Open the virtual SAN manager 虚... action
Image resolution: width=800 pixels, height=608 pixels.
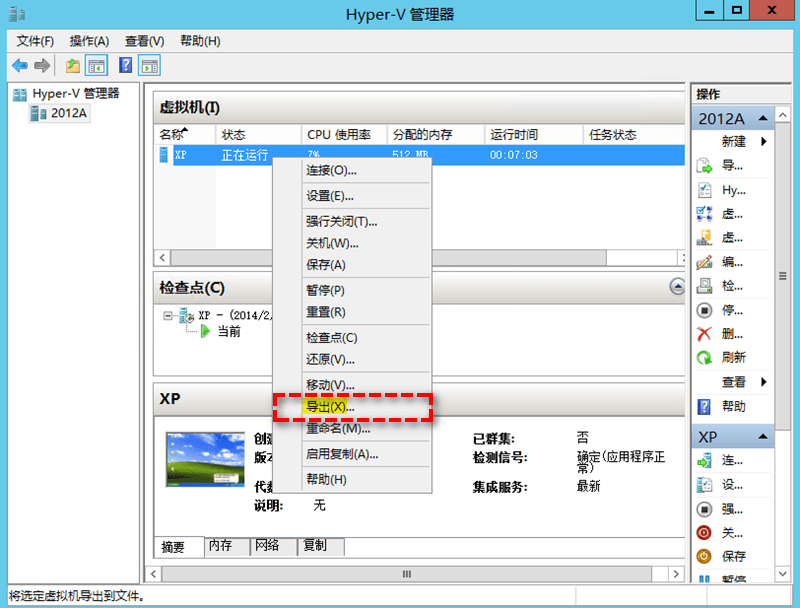732,238
